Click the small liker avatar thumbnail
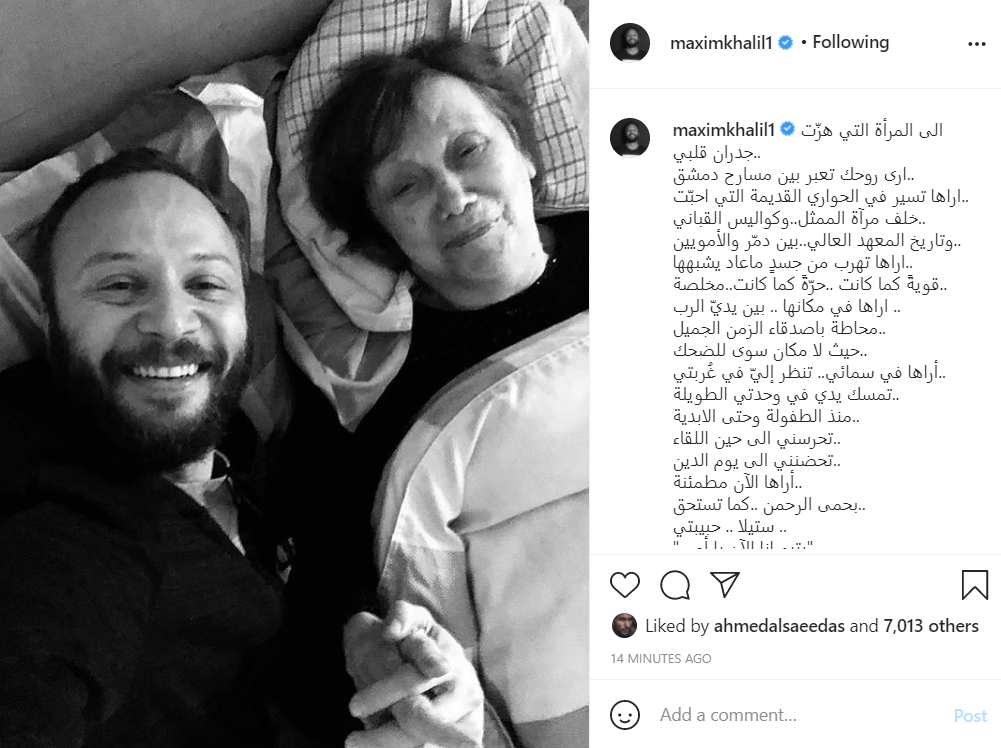The image size is (1001, 748). point(624,626)
